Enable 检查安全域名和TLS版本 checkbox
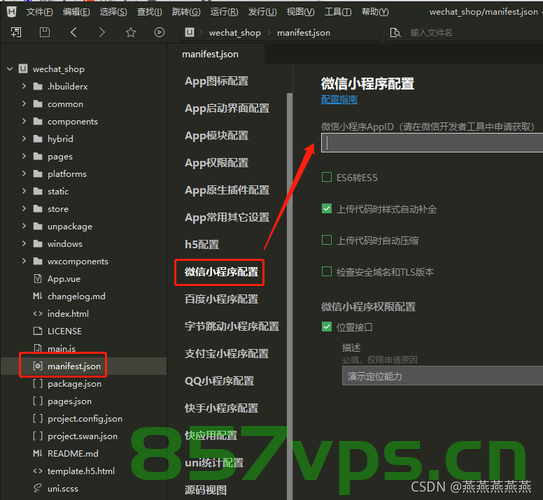Viewport: 543px width, 500px height. coord(327,271)
